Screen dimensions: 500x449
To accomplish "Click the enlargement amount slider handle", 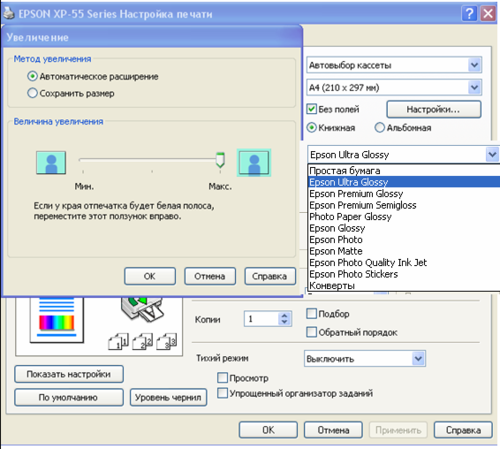I will coord(220,160).
